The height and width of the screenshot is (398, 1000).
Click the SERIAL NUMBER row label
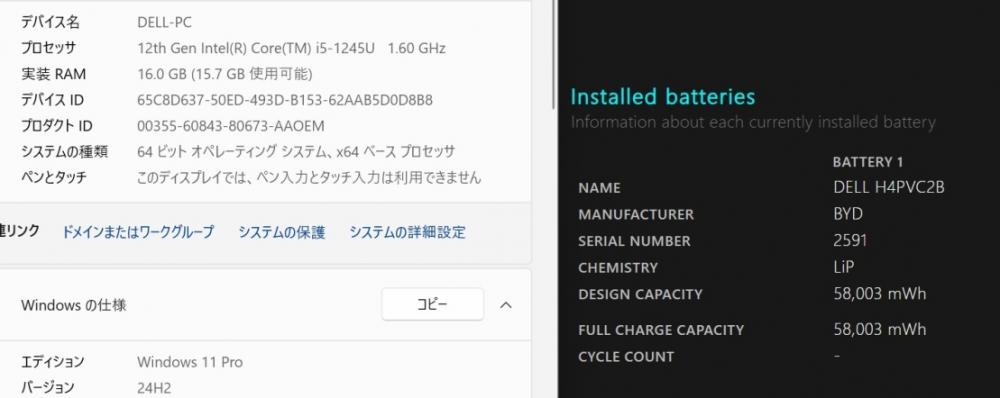[x=634, y=241]
